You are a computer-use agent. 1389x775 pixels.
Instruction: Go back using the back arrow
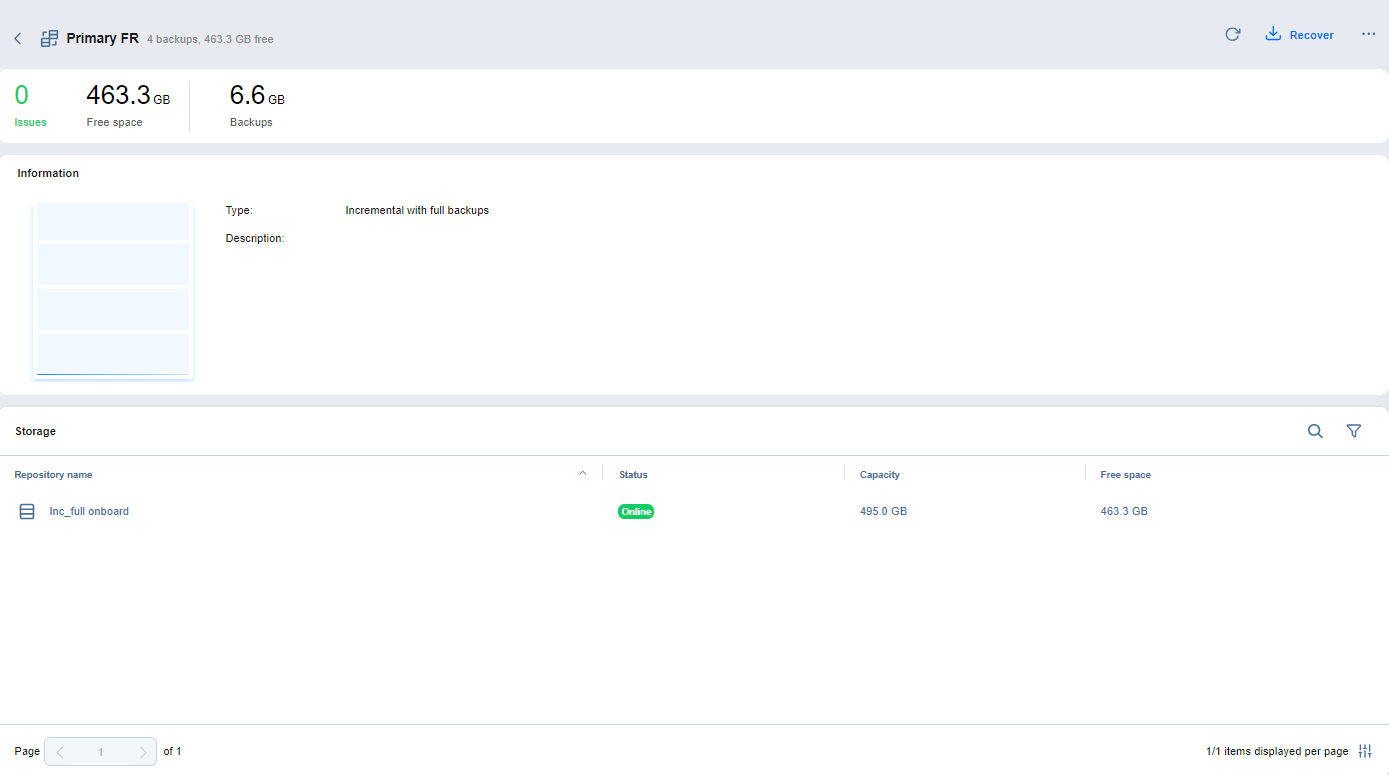17,37
